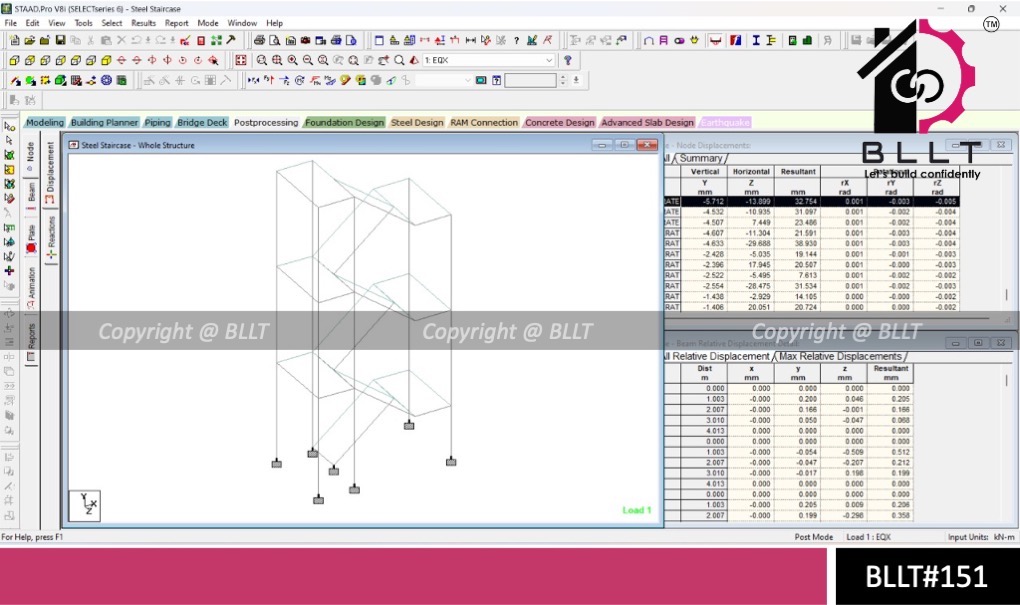The image size is (1020, 605).
Task: Click the Save floppy disk icon
Action: 60,40
